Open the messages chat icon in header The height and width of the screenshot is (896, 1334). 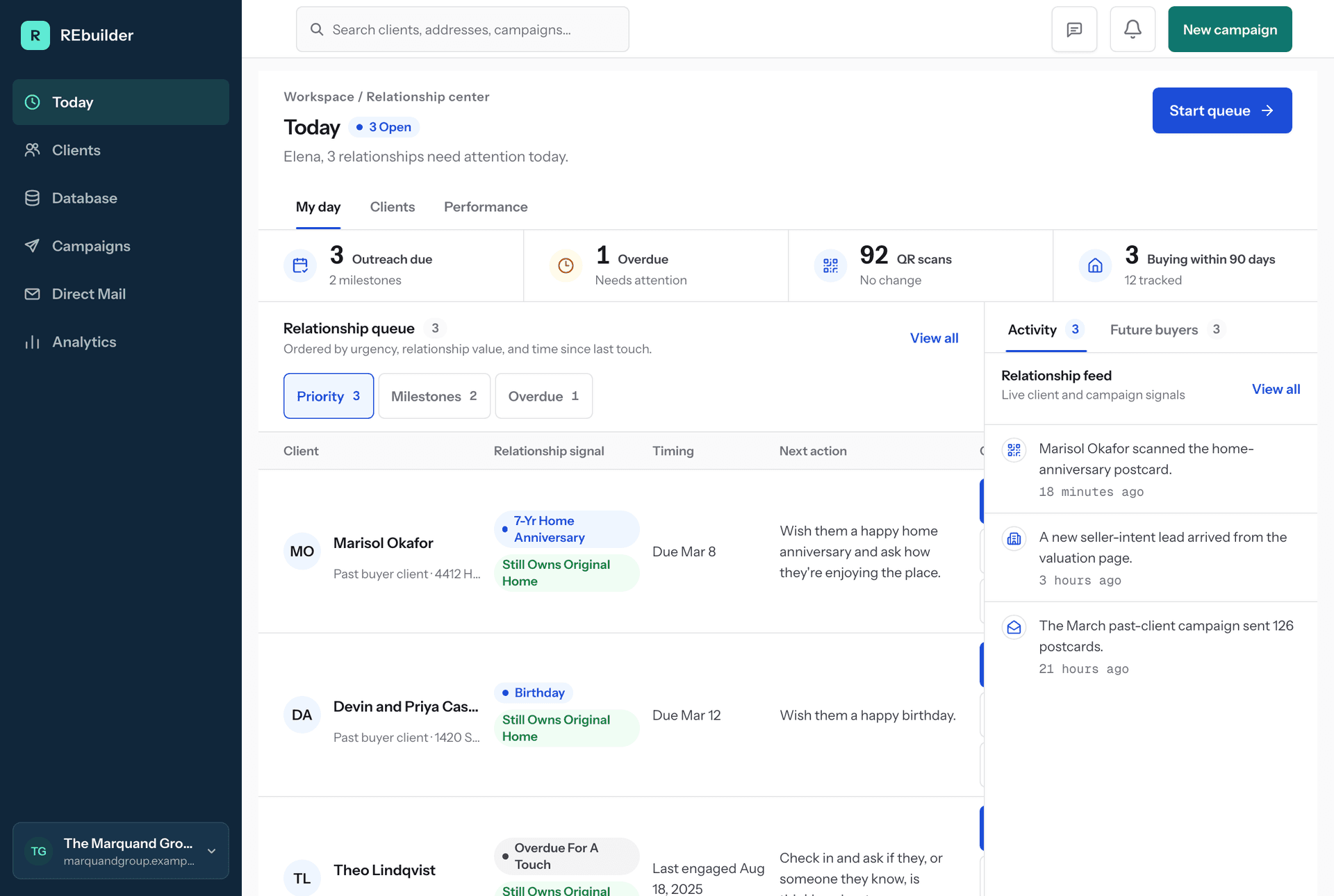click(x=1074, y=29)
